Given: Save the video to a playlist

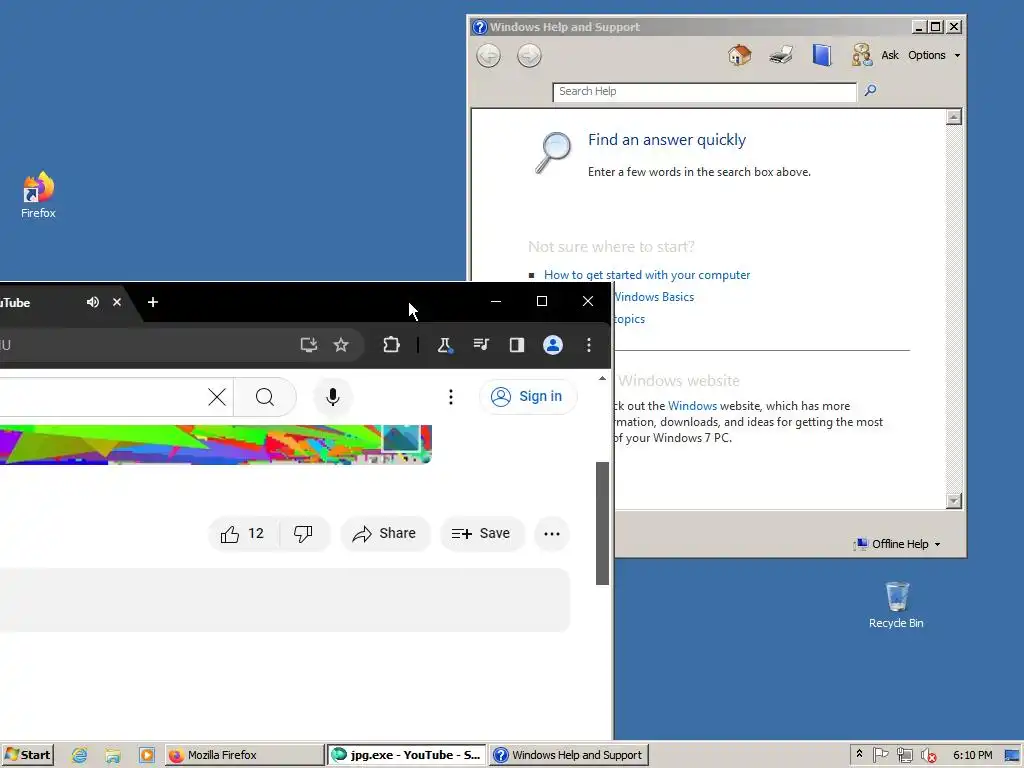Looking at the screenshot, I should pos(481,534).
